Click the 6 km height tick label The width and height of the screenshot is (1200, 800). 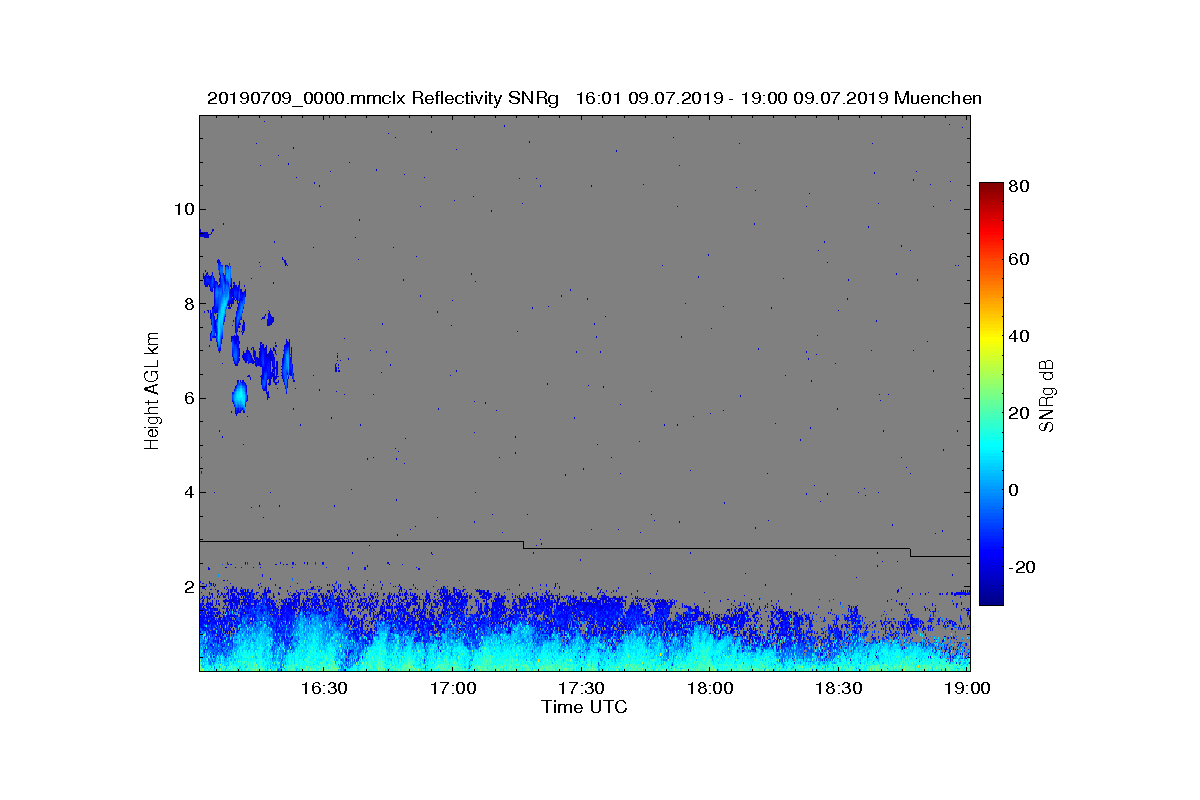(187, 398)
